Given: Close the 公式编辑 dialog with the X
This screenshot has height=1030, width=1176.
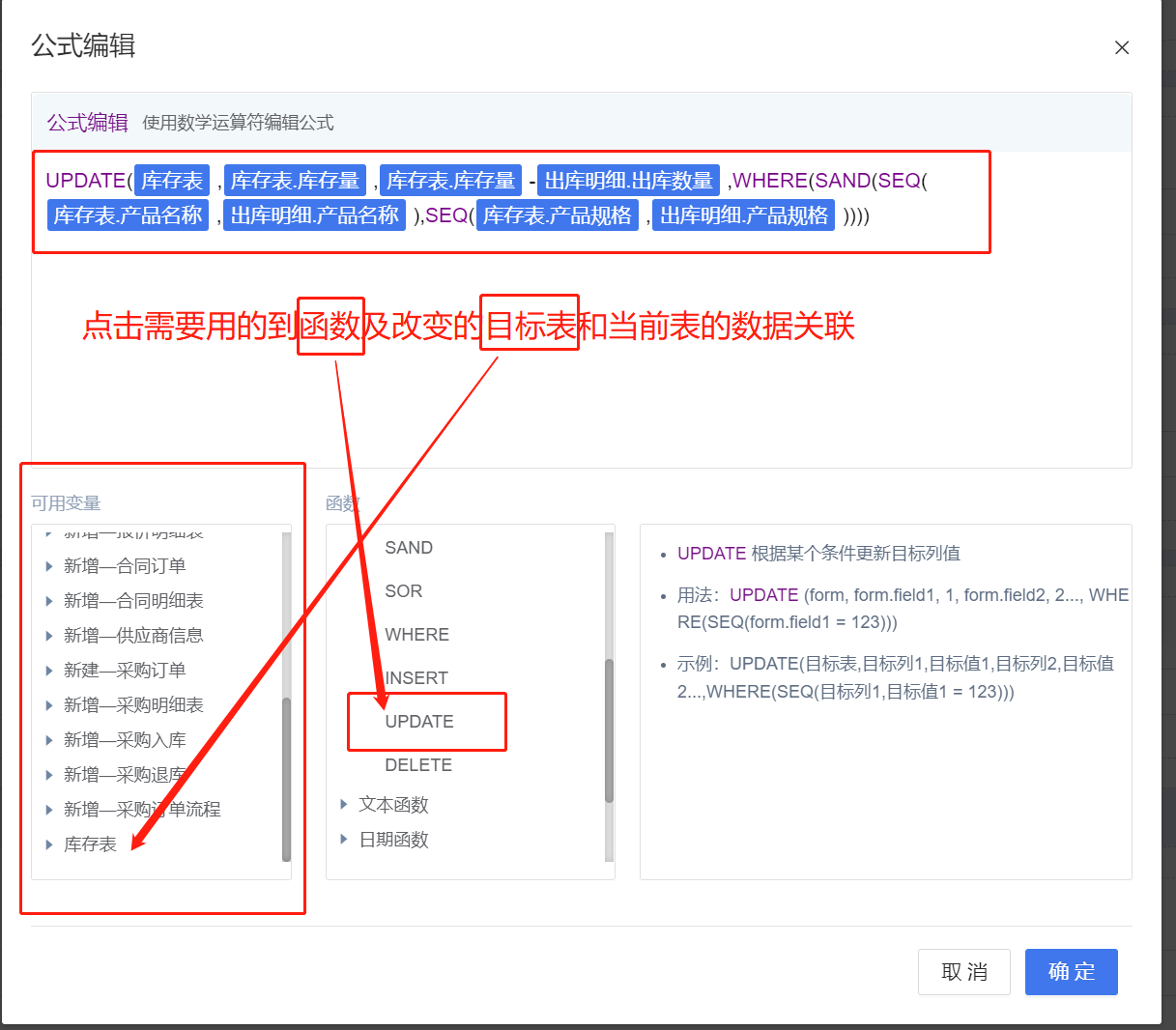Looking at the screenshot, I should pos(1122,47).
